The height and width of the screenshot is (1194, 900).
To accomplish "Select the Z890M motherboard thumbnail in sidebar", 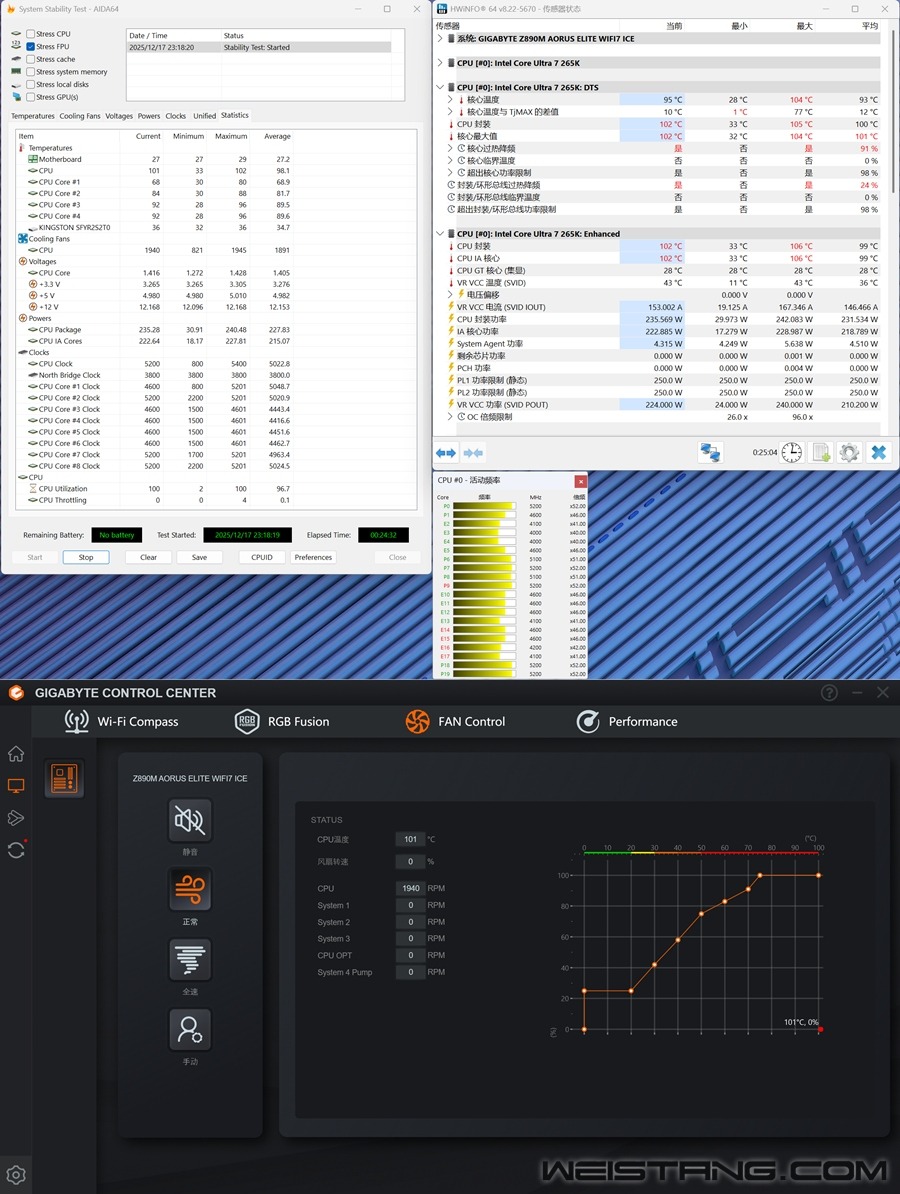I will 64,779.
